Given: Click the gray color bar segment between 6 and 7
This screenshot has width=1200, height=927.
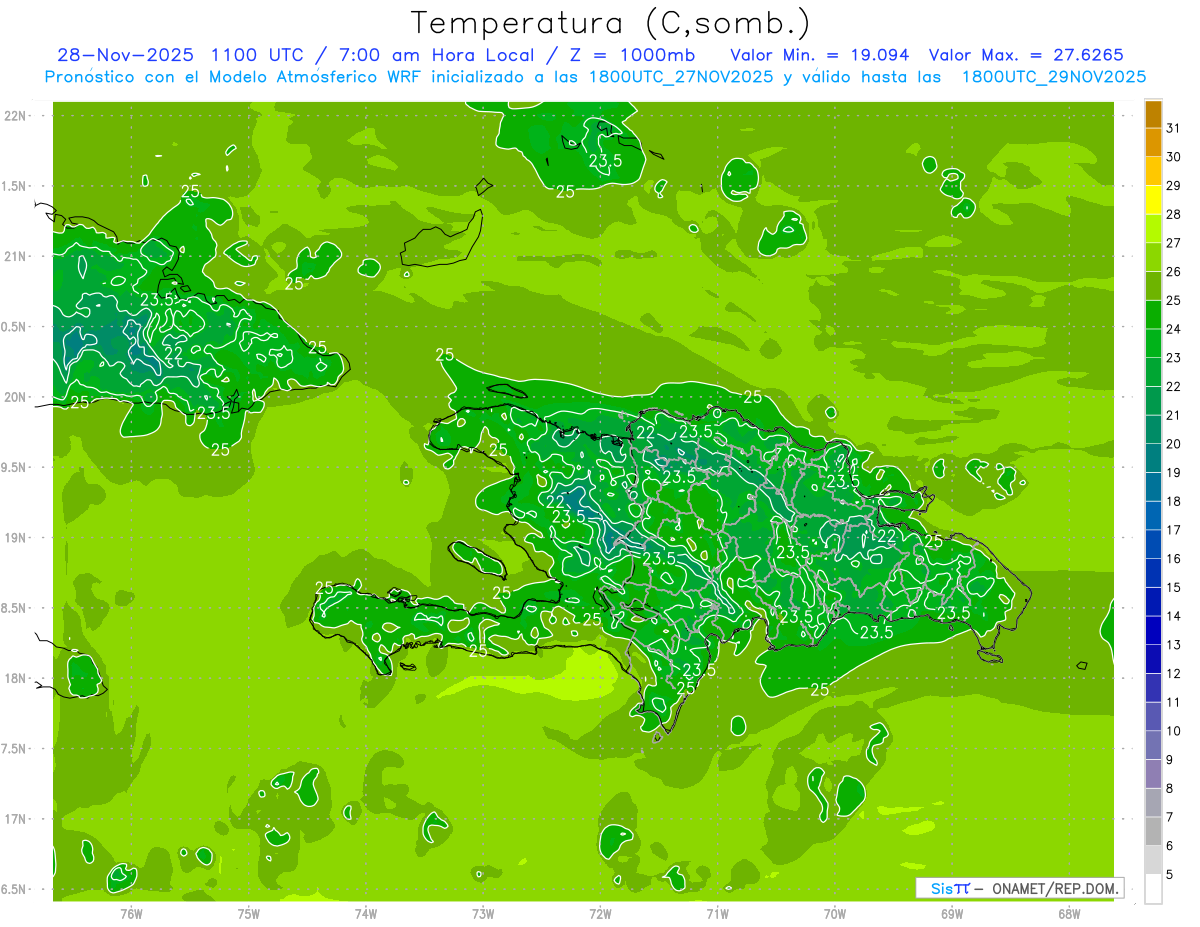Looking at the screenshot, I should [1153, 832].
